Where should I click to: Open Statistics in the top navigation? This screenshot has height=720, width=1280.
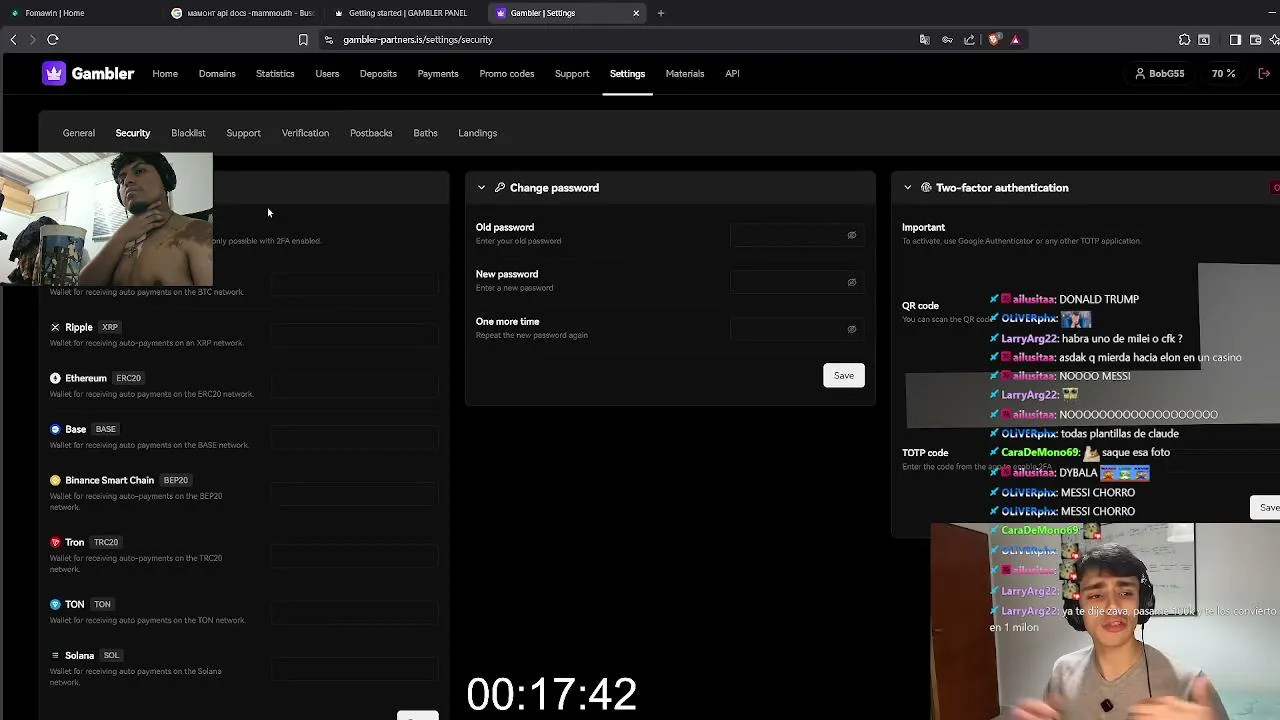coord(275,74)
